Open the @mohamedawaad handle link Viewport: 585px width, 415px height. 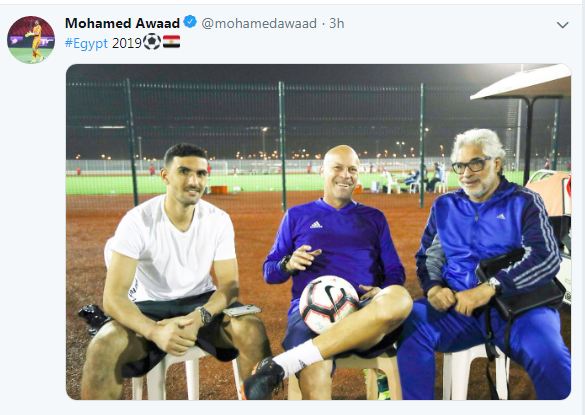click(259, 23)
